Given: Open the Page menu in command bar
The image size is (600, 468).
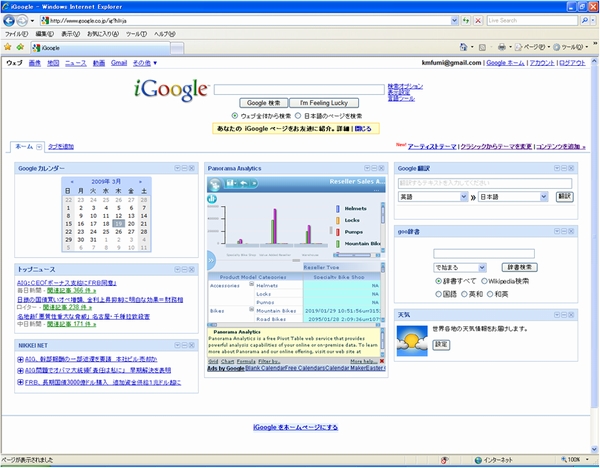Looking at the screenshot, I should click(x=532, y=47).
